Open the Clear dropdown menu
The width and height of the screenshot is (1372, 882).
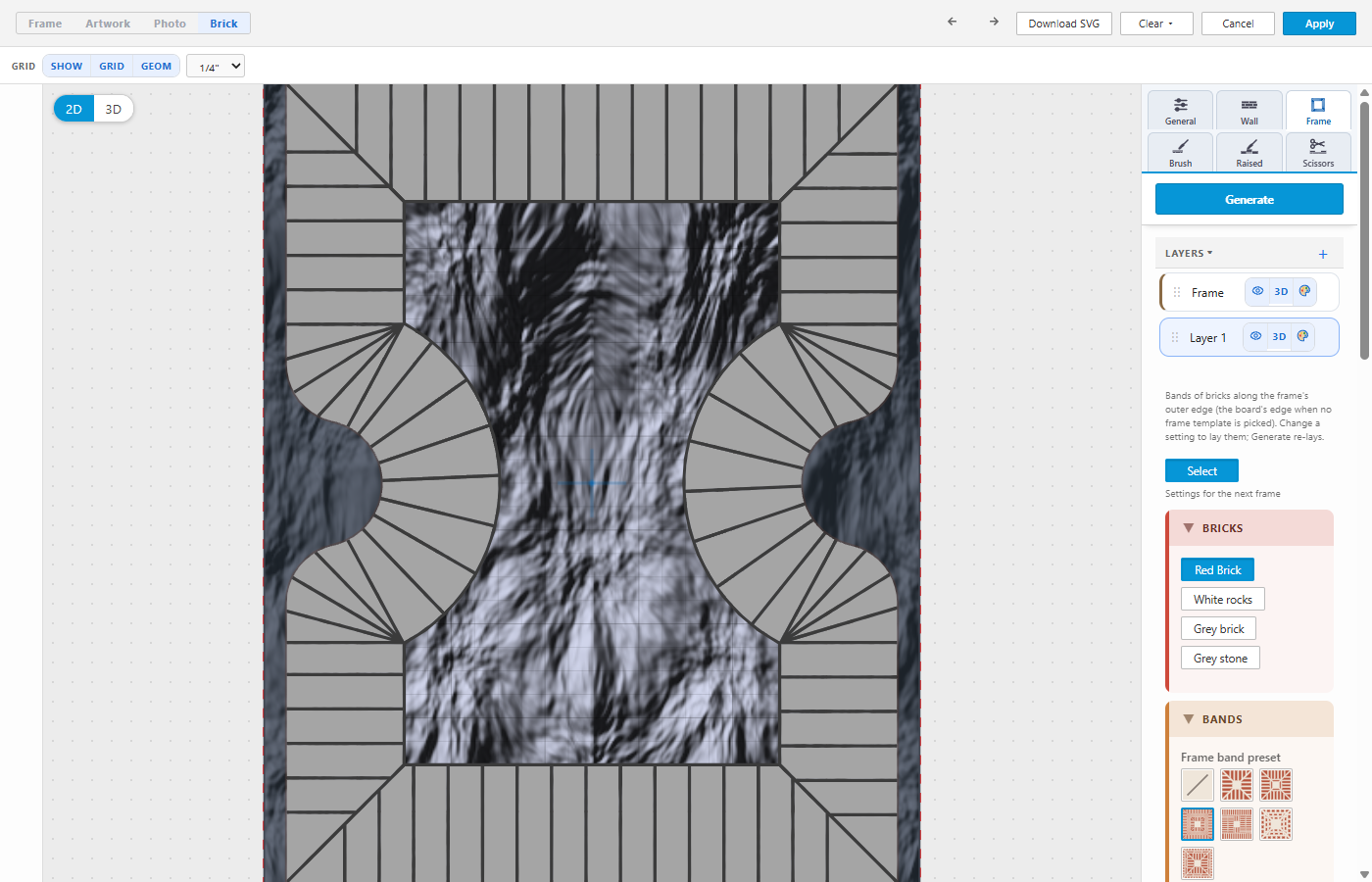(x=1156, y=24)
